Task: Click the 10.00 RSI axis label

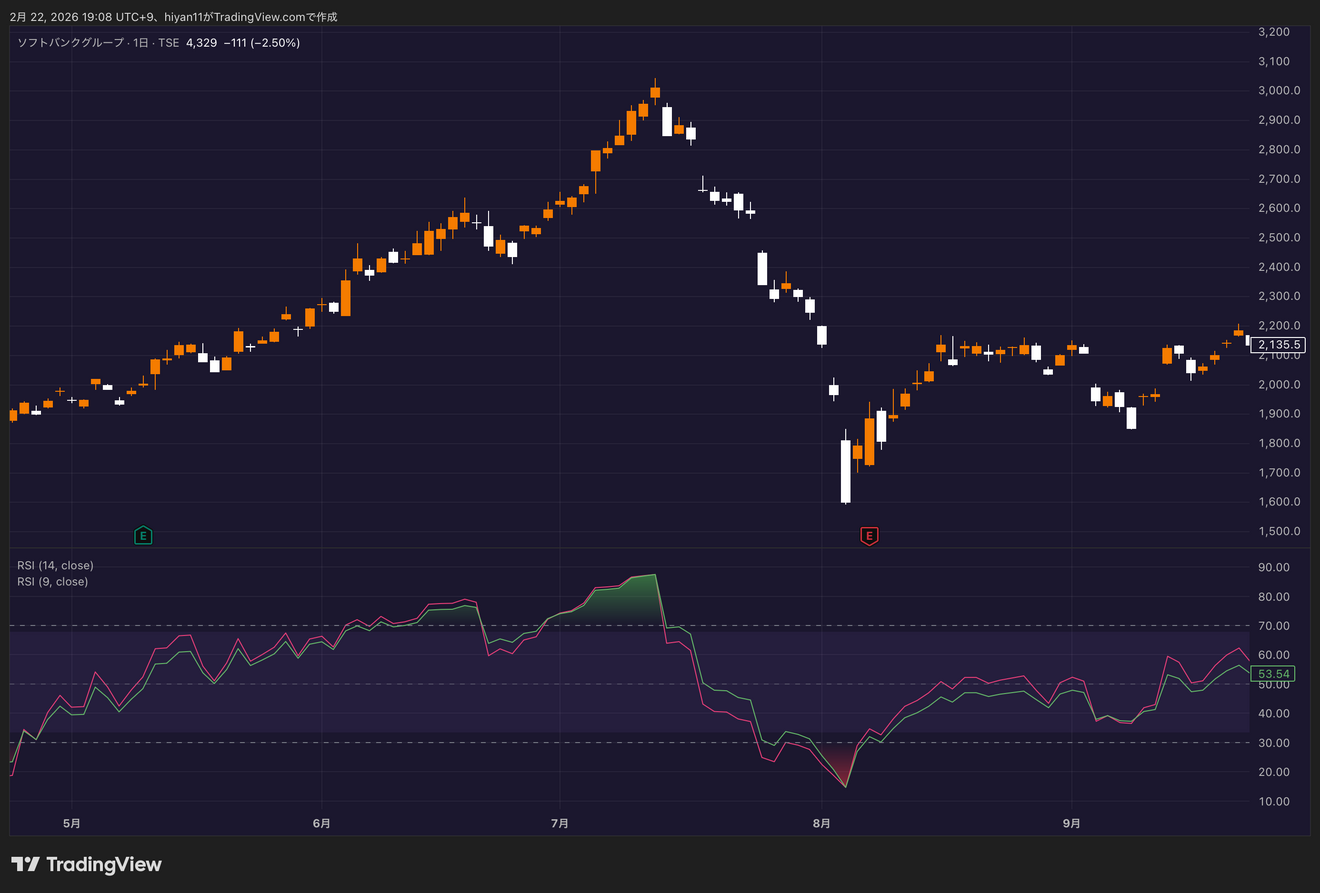Action: (1274, 802)
